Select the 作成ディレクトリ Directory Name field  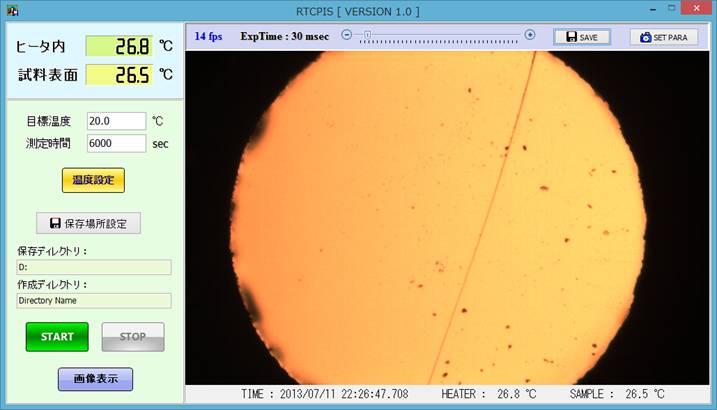94,300
